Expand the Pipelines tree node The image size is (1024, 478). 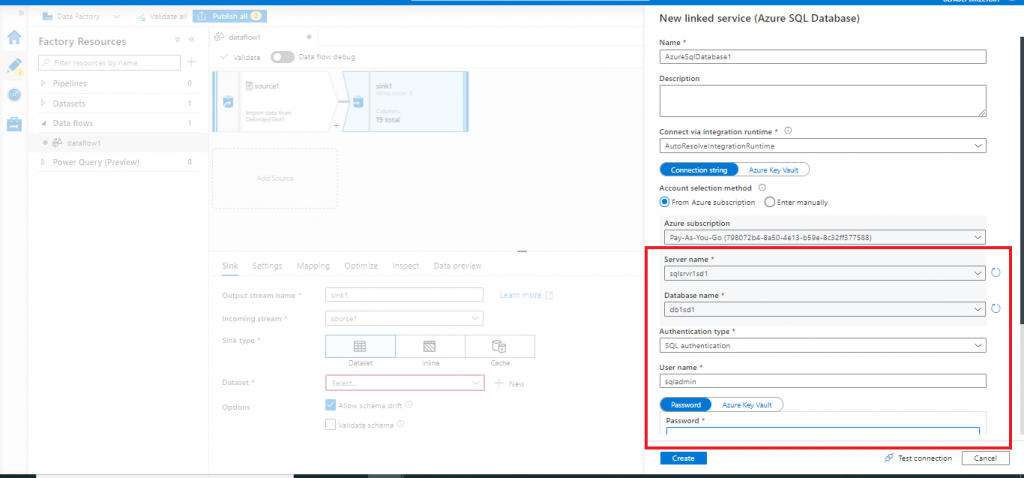pos(44,84)
